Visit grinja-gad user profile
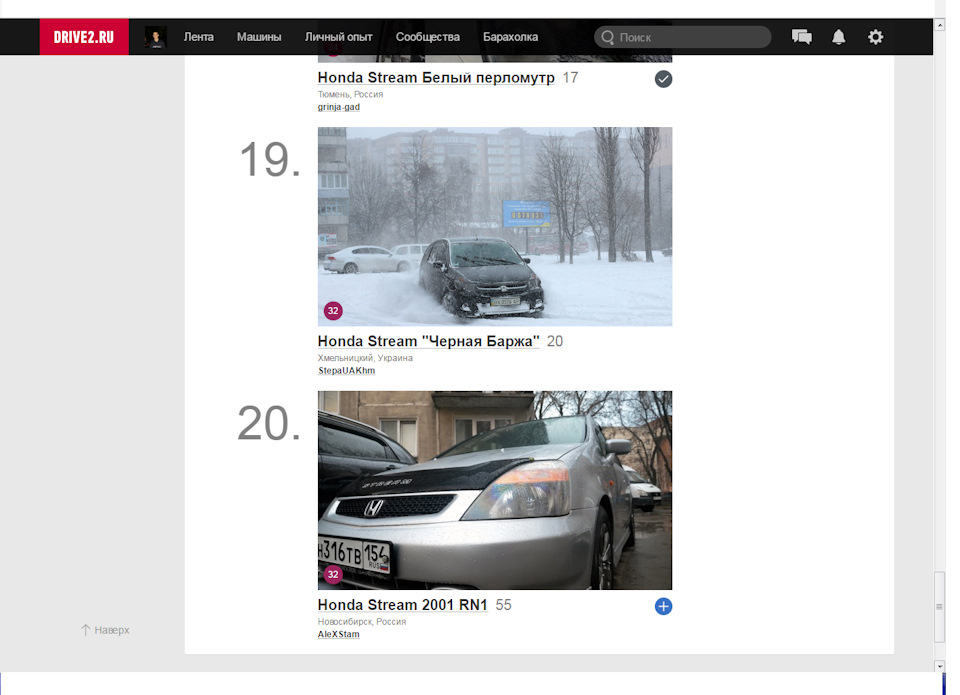Image resolution: width=960 pixels, height=695 pixels. pyautogui.click(x=339, y=107)
